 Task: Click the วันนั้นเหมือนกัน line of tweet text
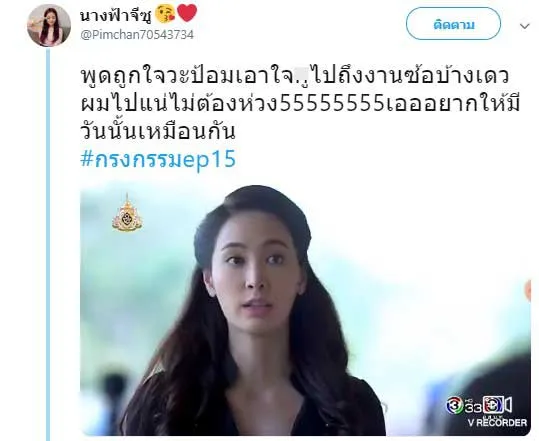pyautogui.click(x=158, y=130)
